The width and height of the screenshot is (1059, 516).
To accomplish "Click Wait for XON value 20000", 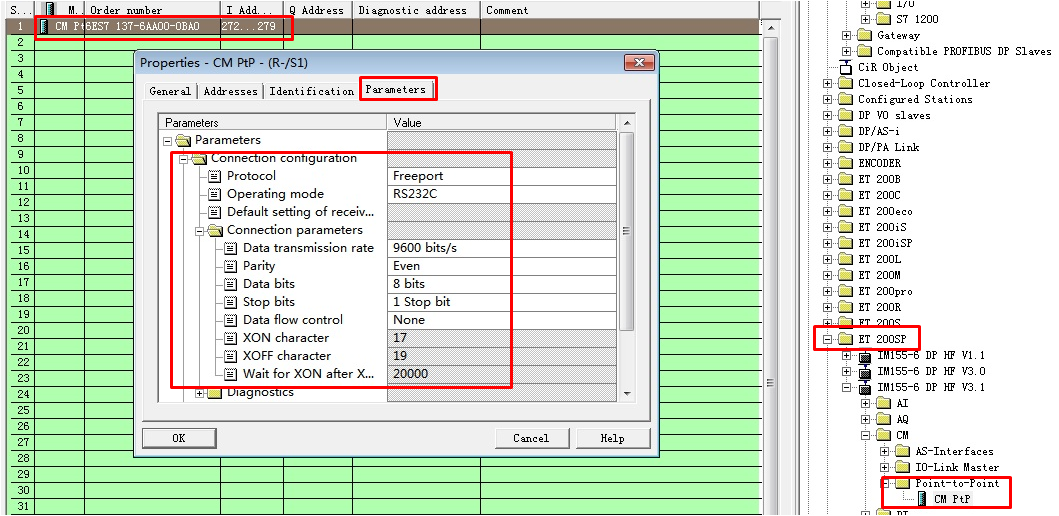I will 502,373.
